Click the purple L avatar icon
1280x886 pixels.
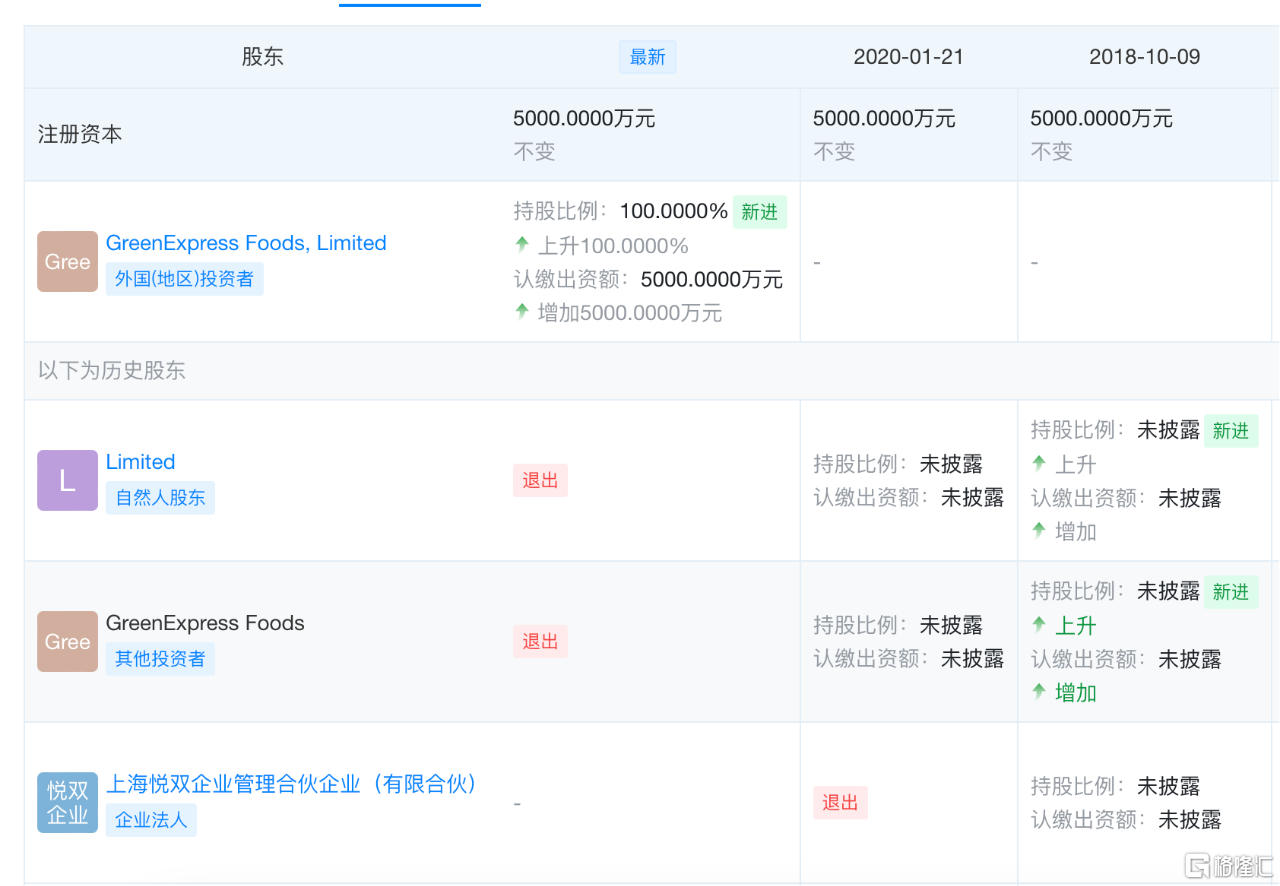click(67, 481)
